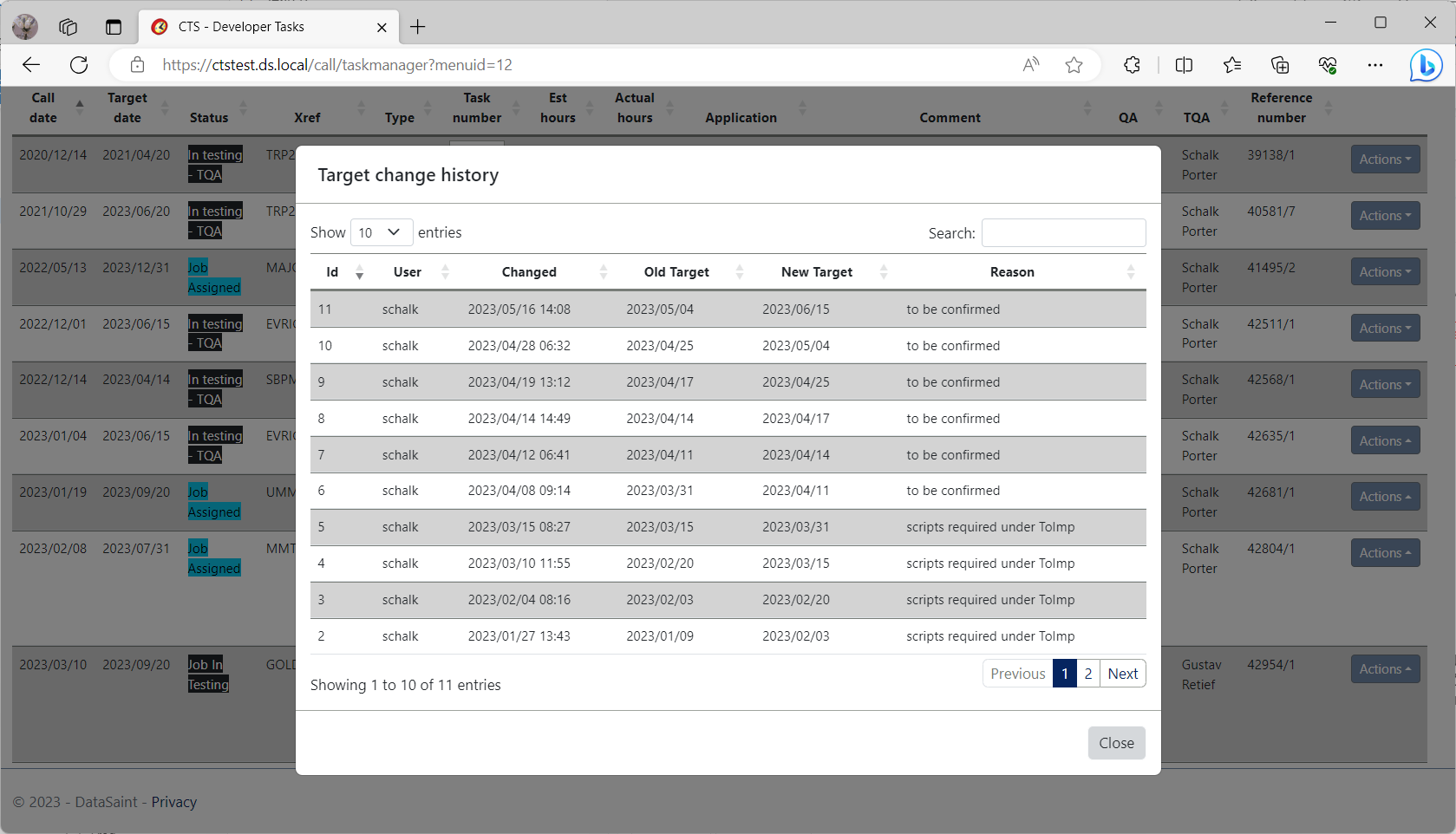Click old target 2023/02/20 in row 4
This screenshot has height=834, width=1456.
660,564
